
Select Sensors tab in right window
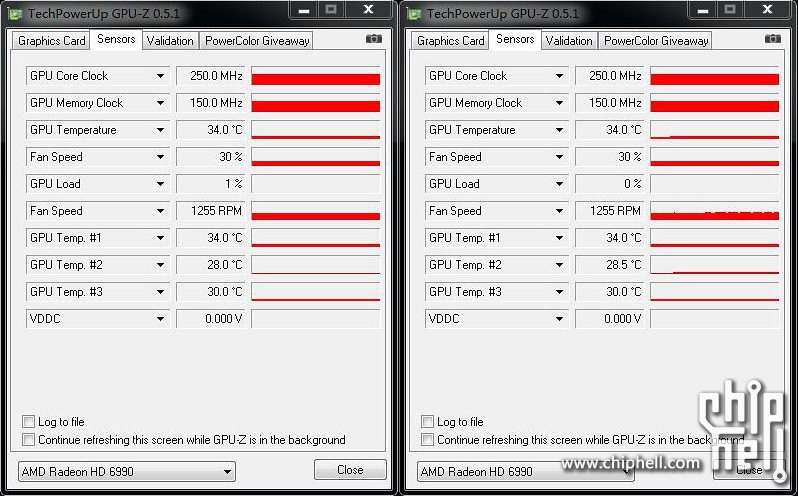click(x=515, y=39)
